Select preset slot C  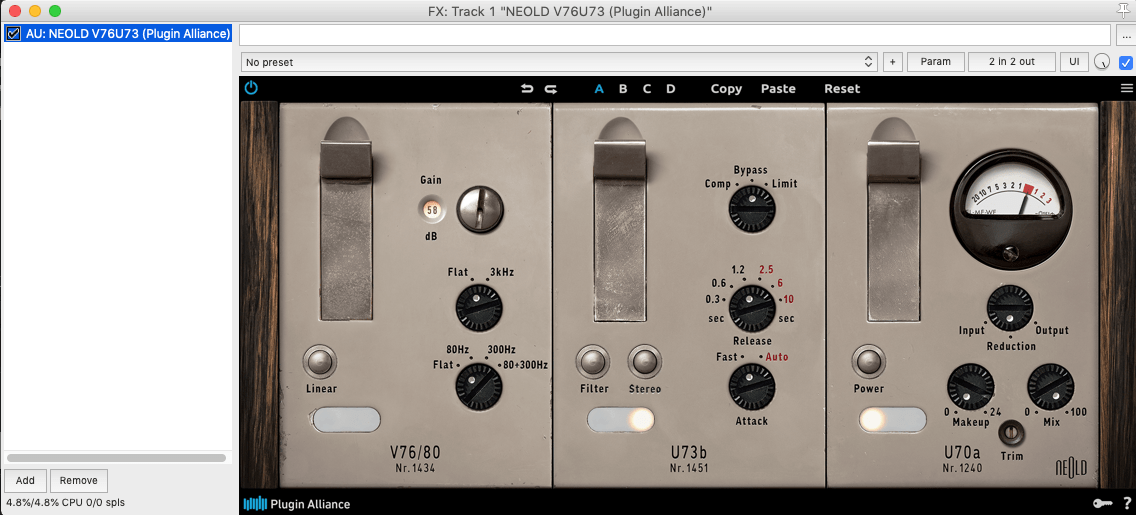coord(647,89)
